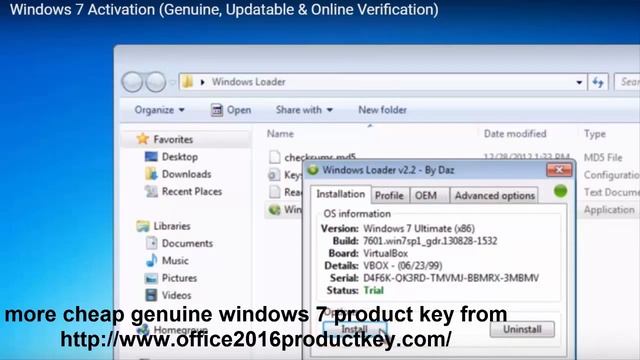The image size is (640, 360).
Task: Click the Videos filmstrip icon
Action: [151, 295]
